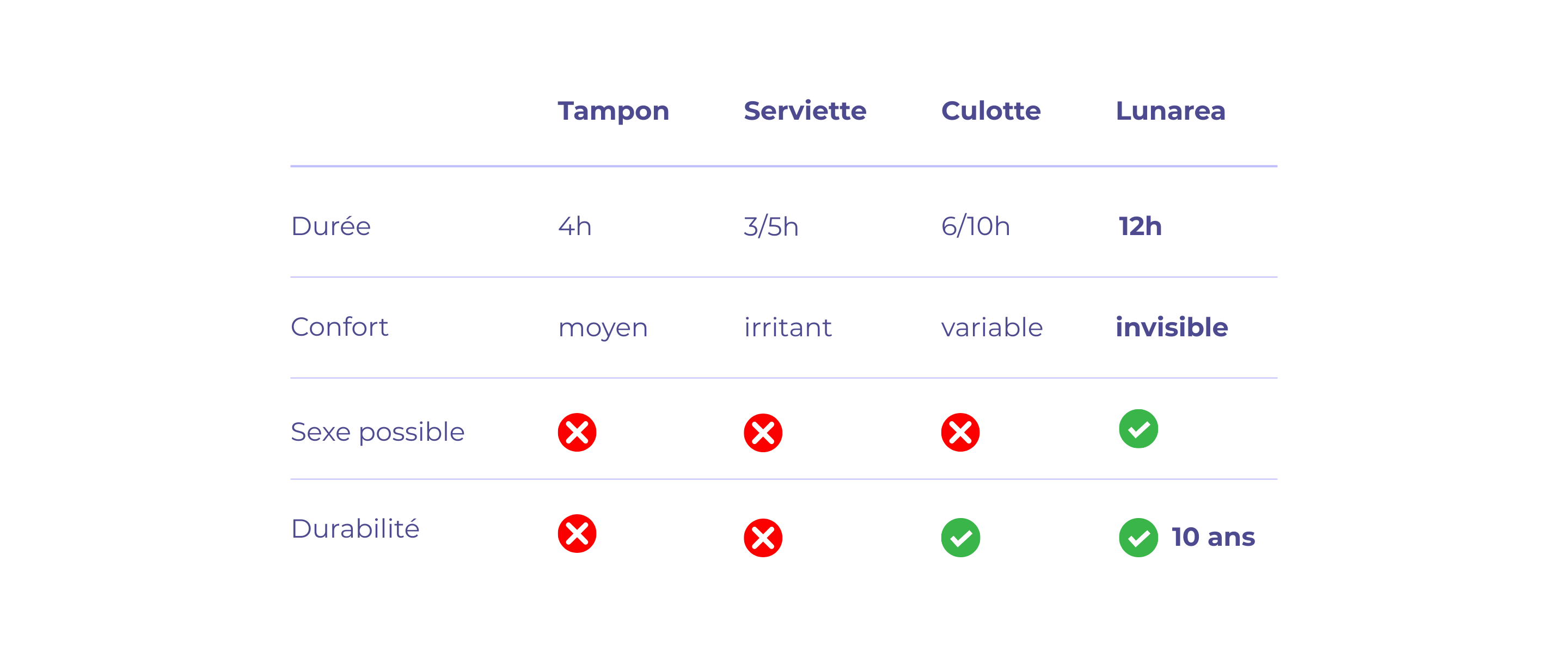Viewport: 1568px width, 653px height.
Task: Click the red cross for Culotte Sexe possible
Action: point(960,432)
